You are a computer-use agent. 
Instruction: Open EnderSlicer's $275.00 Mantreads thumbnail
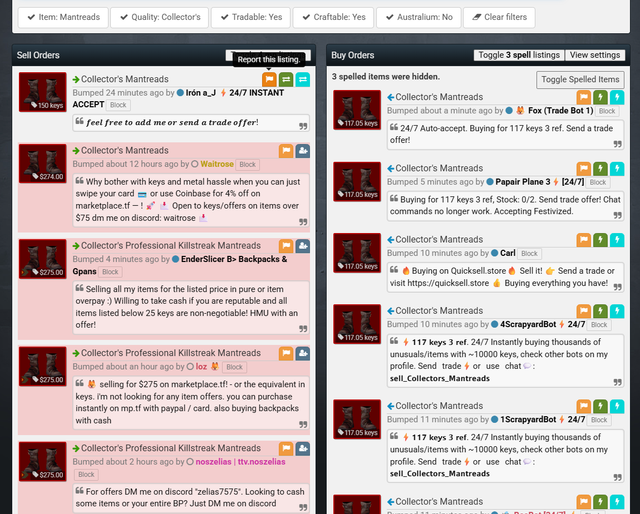(x=42, y=259)
